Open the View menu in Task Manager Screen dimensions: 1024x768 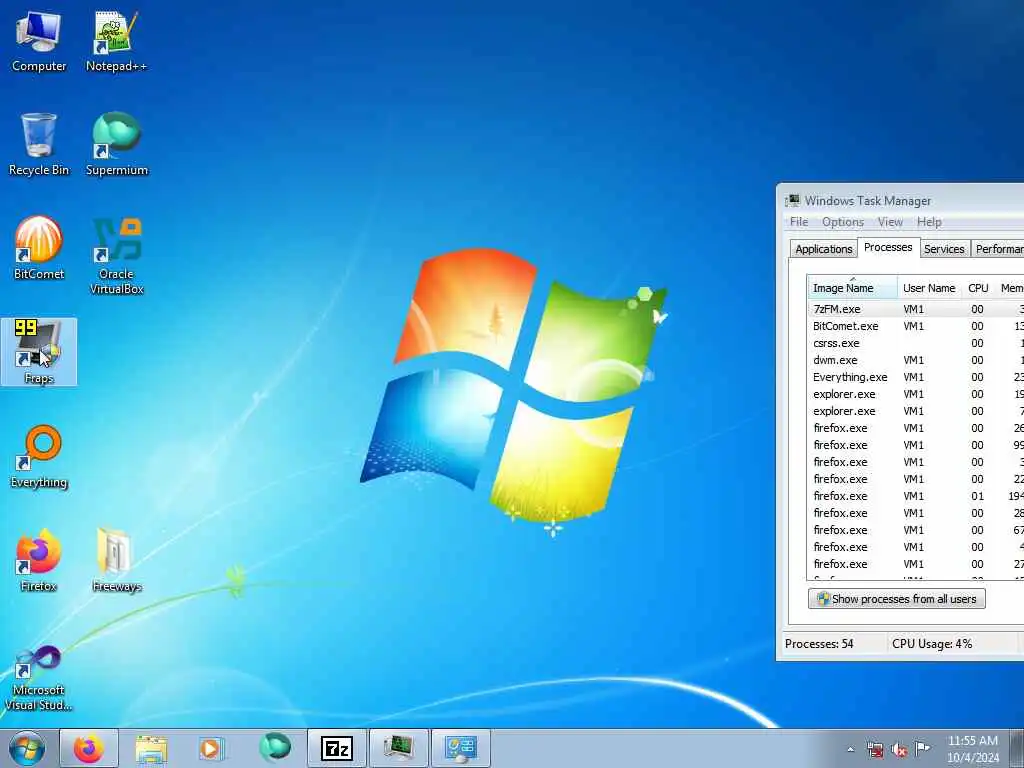point(890,222)
